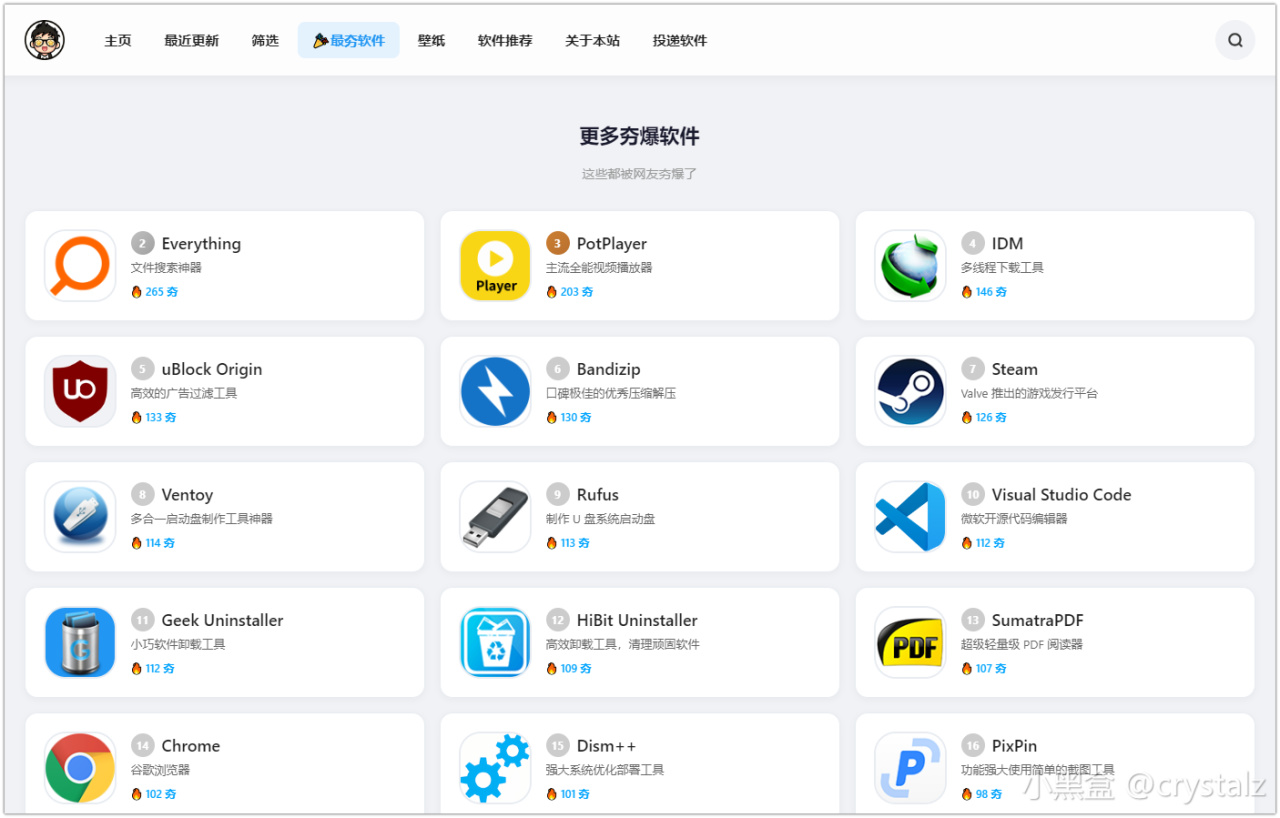Click the Steam logo icon

[x=910, y=391]
